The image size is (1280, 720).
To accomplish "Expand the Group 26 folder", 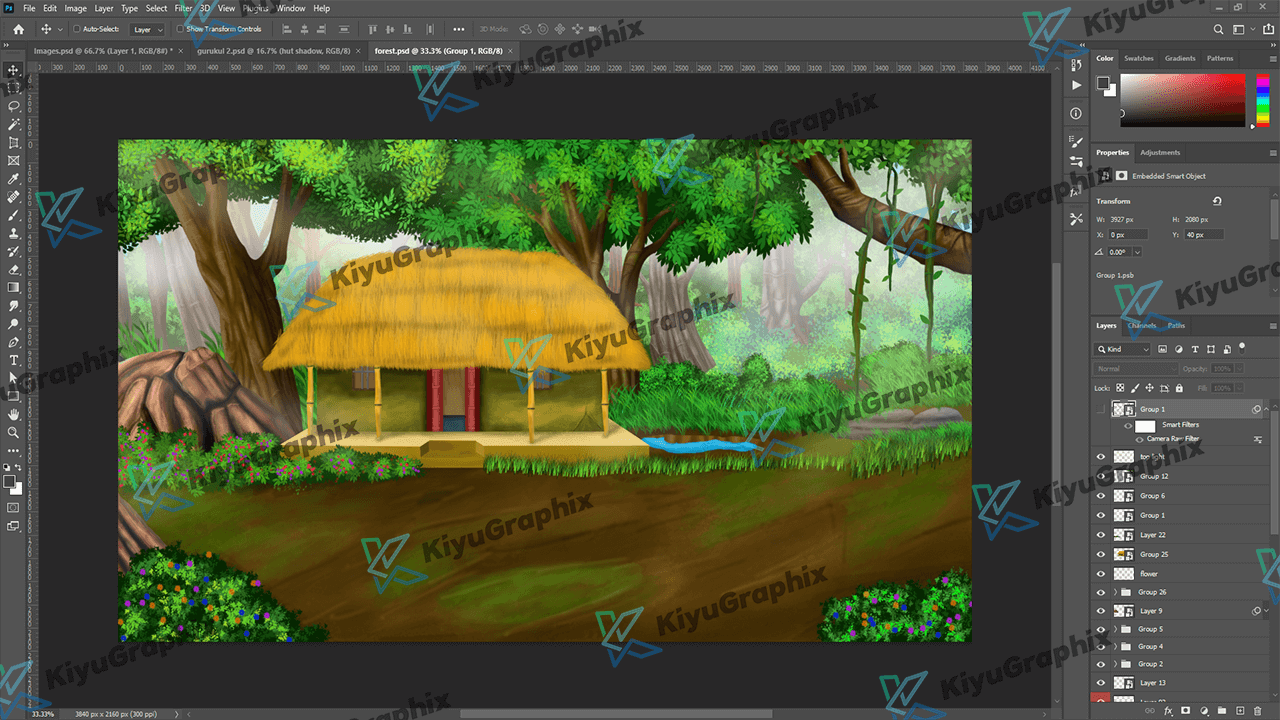I will click(x=1115, y=592).
